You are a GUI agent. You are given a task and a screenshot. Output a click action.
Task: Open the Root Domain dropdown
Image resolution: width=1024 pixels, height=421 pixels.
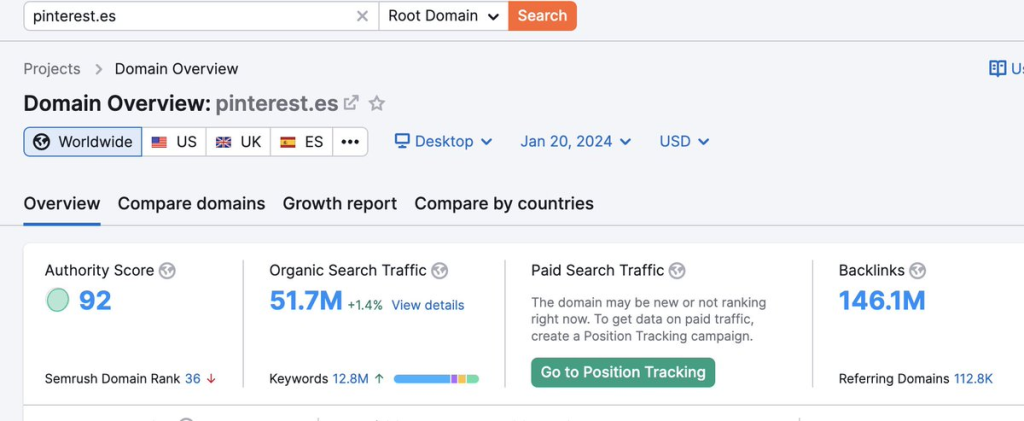(443, 16)
